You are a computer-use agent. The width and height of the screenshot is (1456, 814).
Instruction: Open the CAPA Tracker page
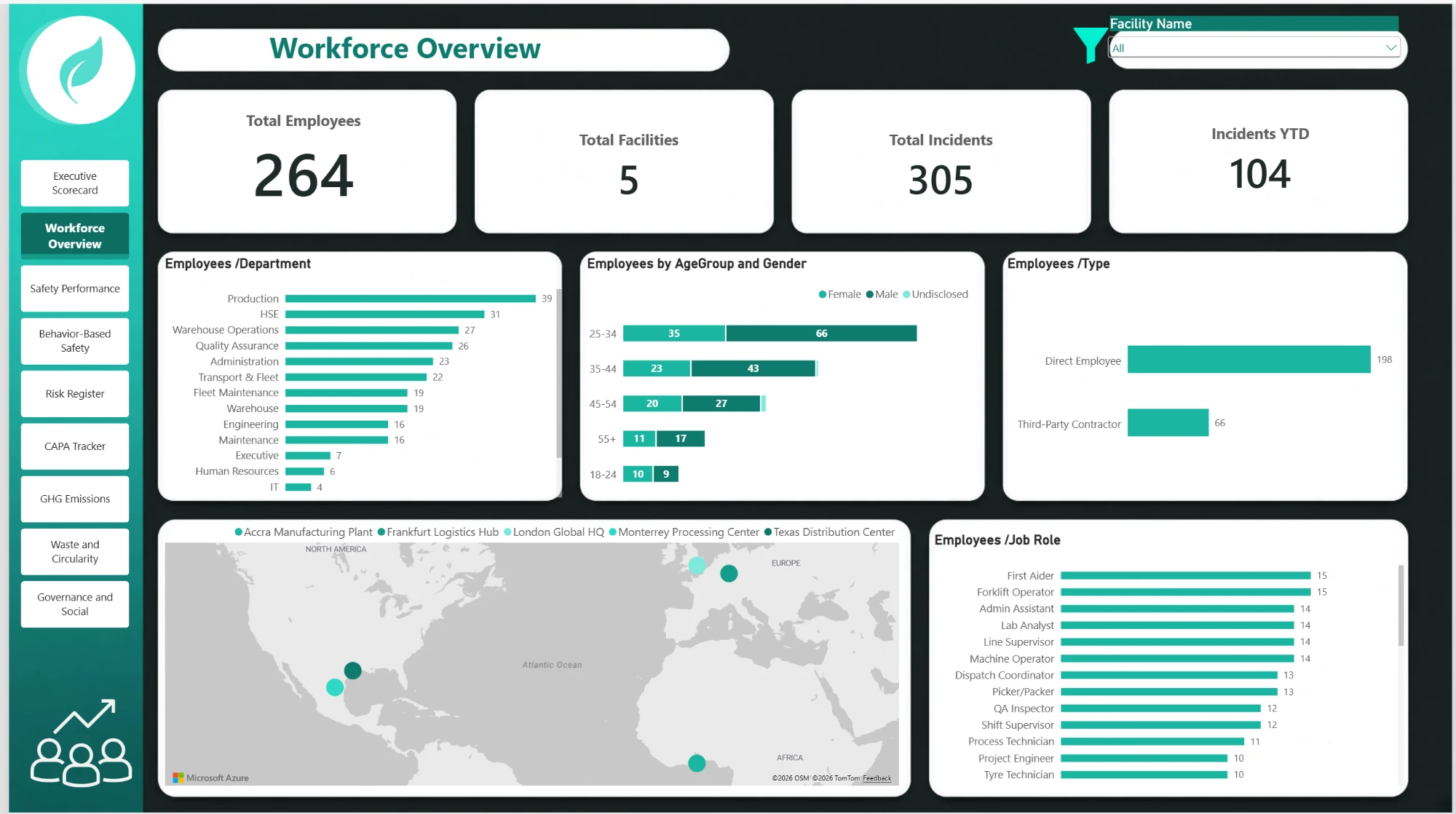click(x=75, y=446)
